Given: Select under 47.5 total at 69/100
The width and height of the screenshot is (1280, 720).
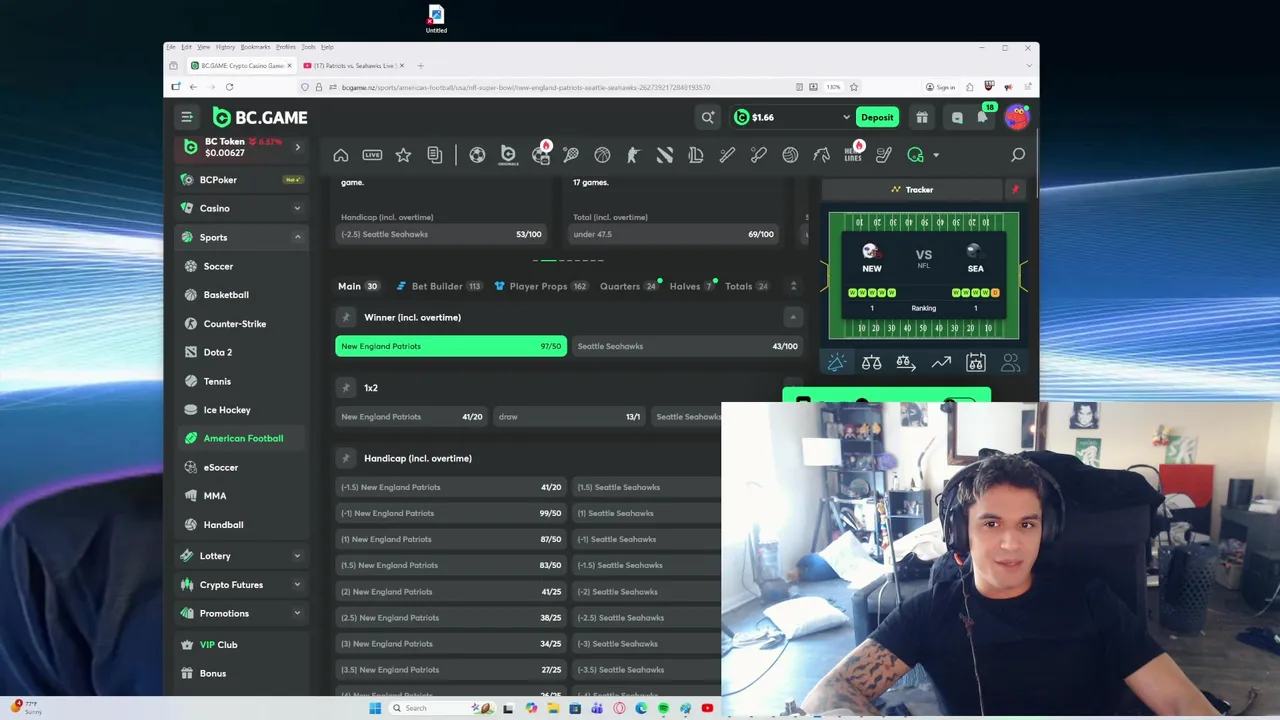Looking at the screenshot, I should click(674, 234).
